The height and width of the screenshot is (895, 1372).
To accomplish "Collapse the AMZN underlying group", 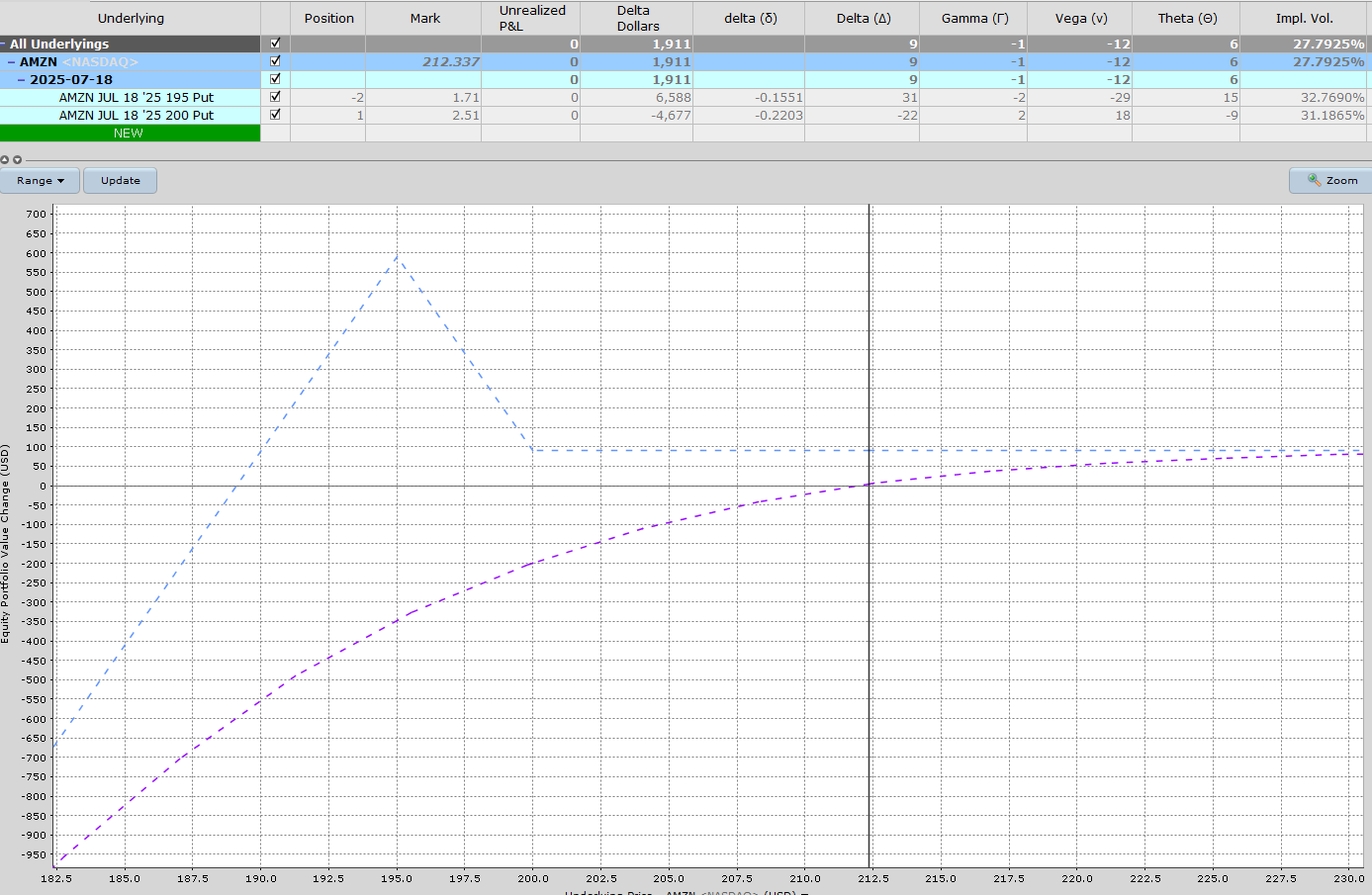I will pyautogui.click(x=12, y=62).
